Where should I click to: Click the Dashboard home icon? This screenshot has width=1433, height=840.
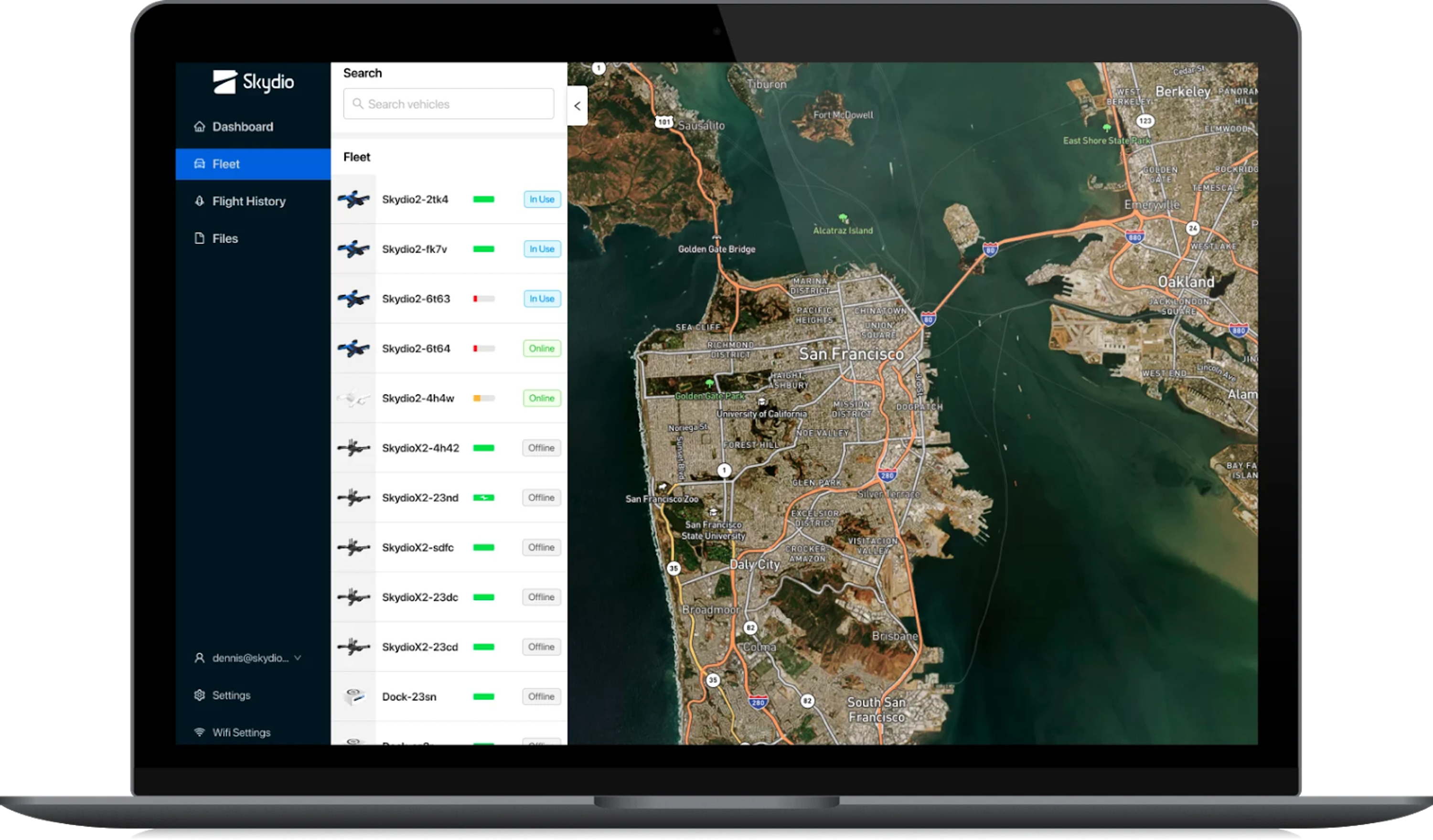(199, 126)
